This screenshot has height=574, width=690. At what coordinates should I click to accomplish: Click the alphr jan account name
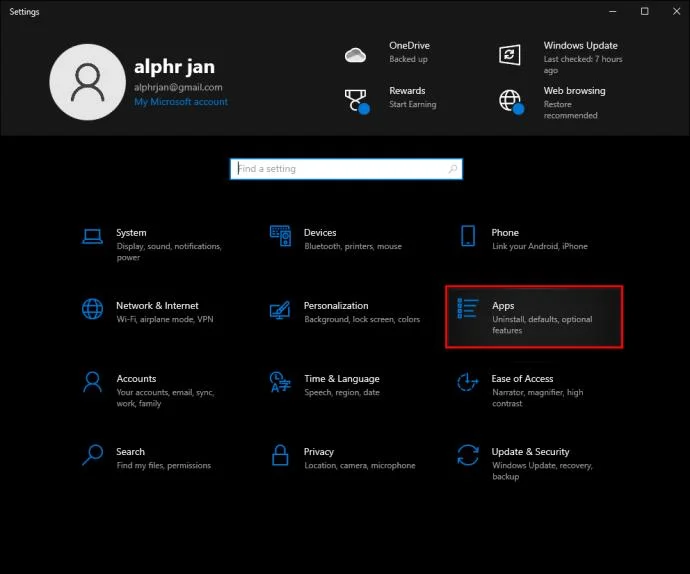click(x=175, y=67)
